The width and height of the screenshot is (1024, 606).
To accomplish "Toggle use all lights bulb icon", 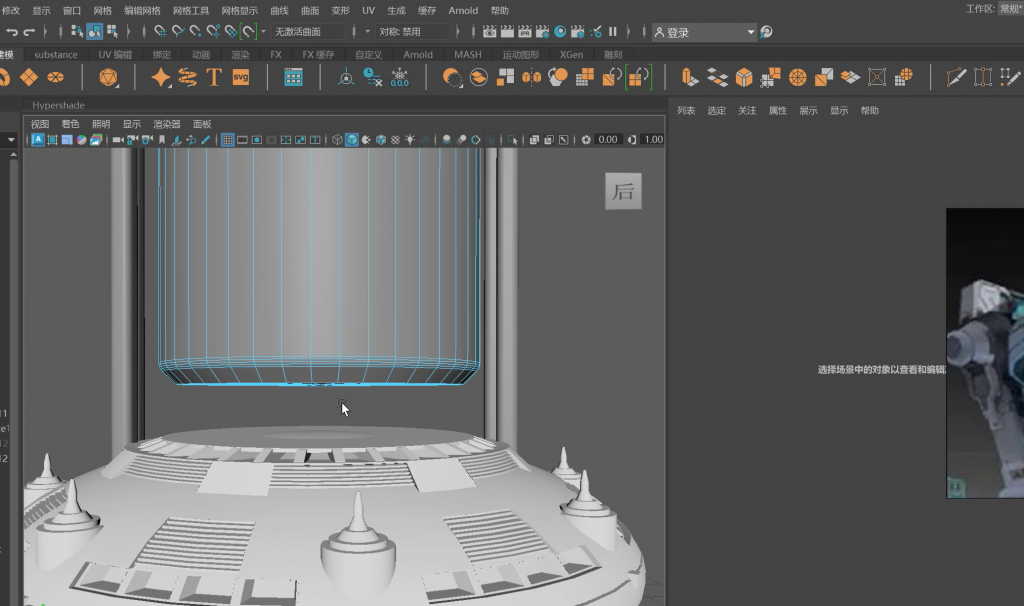I will tap(410, 140).
